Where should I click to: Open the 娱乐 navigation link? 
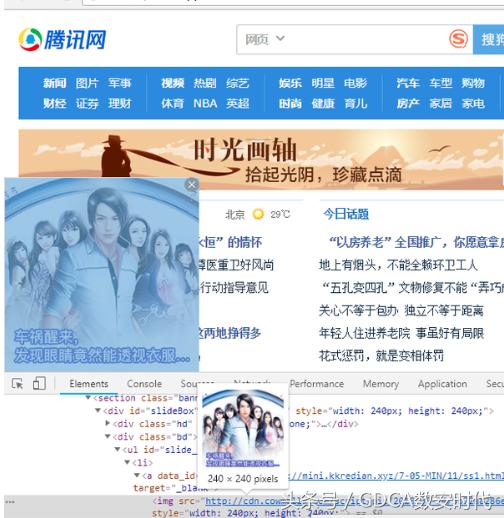(290, 83)
